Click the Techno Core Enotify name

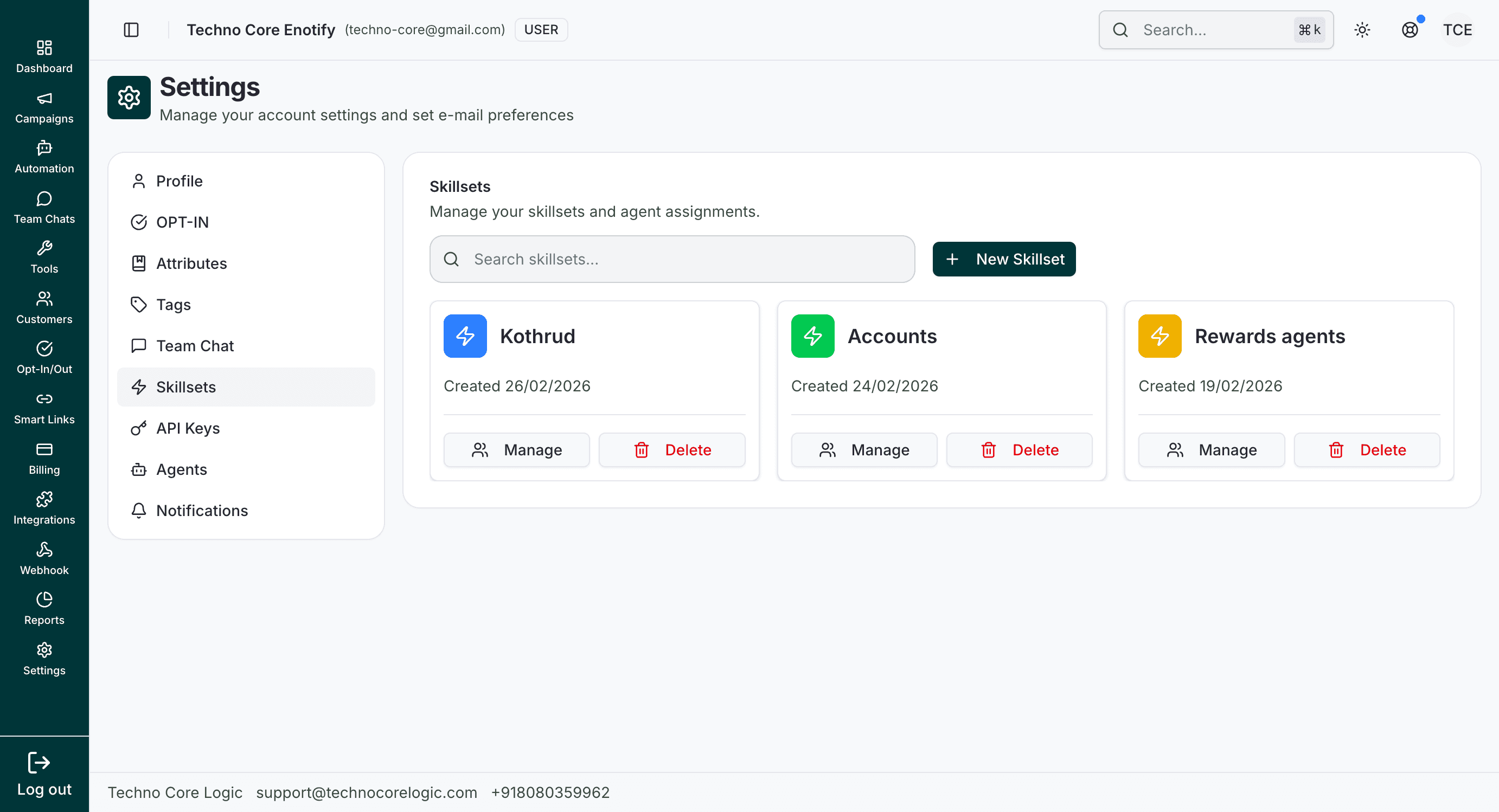261,30
